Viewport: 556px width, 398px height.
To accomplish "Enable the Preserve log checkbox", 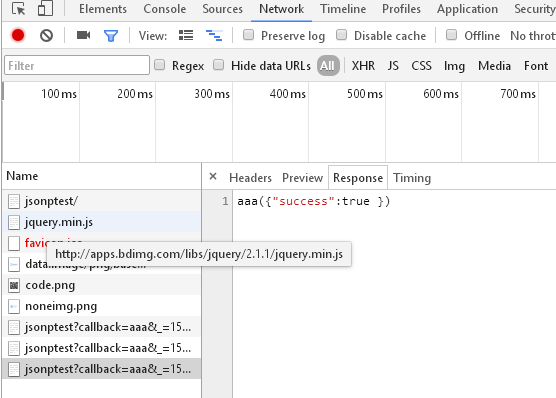I will click(248, 35).
